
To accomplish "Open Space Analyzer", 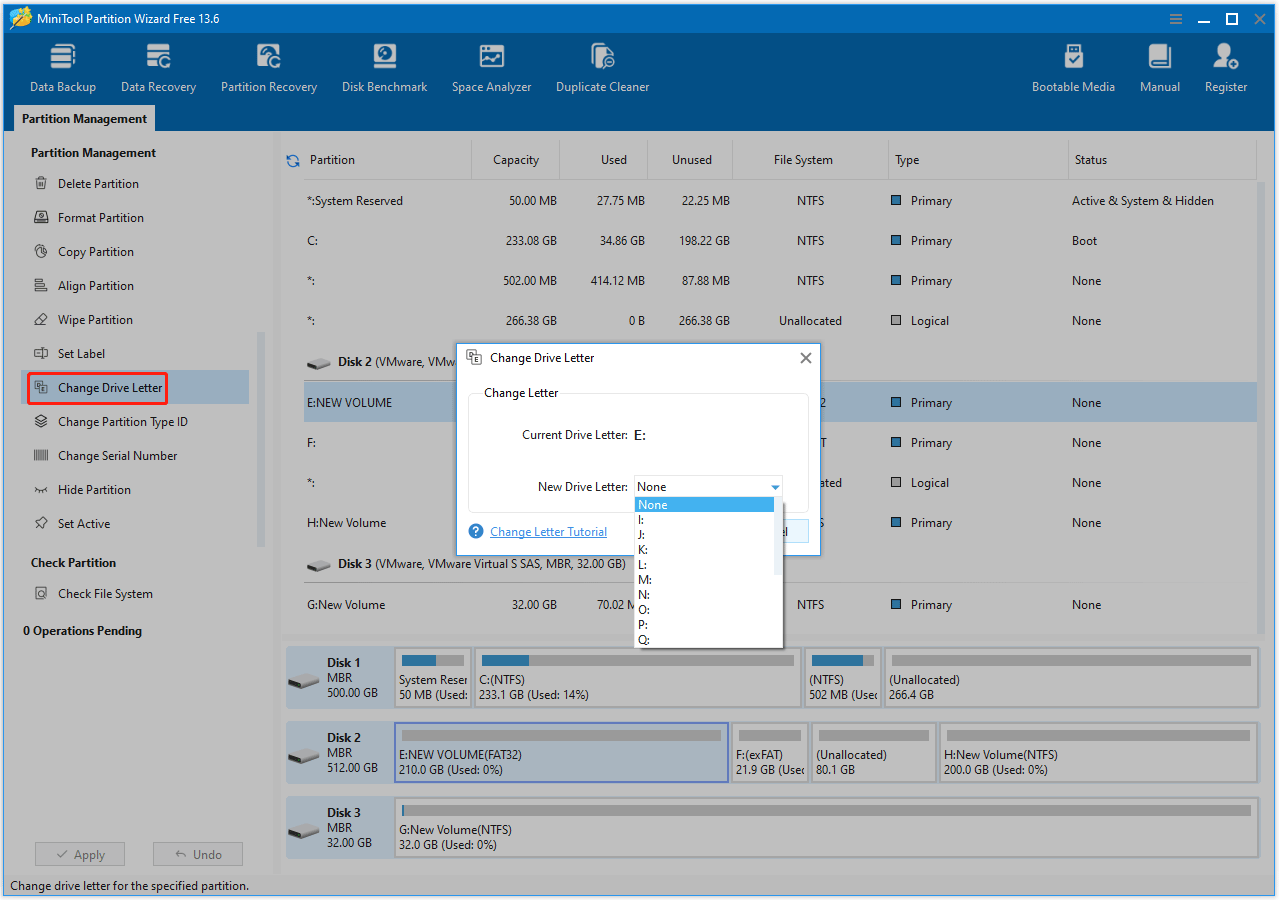I will pyautogui.click(x=491, y=68).
